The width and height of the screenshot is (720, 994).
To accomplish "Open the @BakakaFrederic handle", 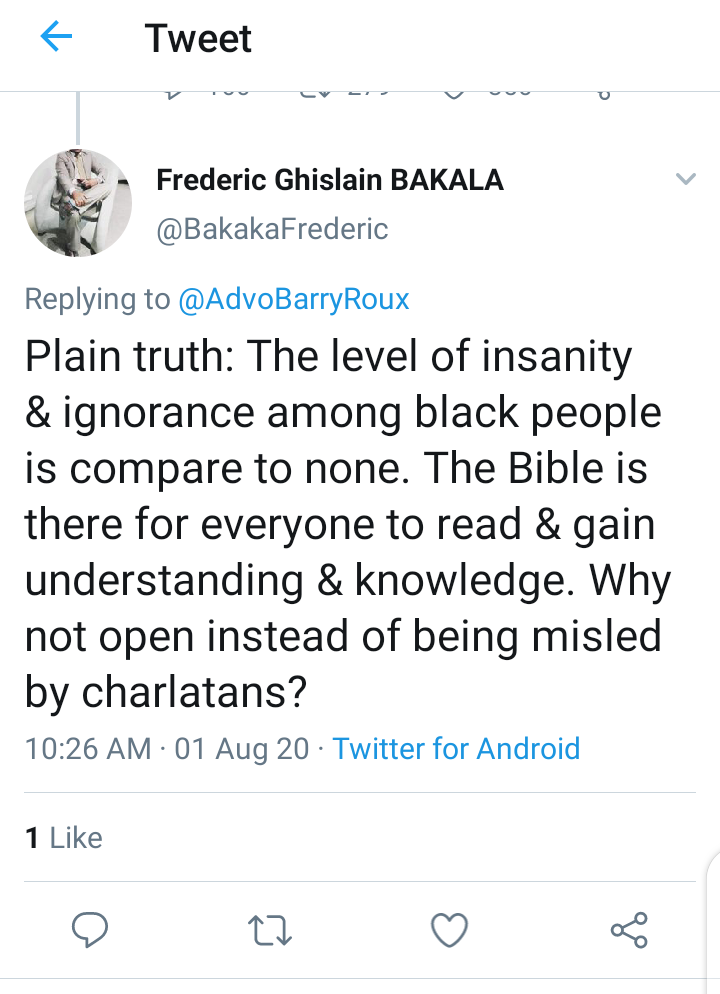I will [272, 229].
